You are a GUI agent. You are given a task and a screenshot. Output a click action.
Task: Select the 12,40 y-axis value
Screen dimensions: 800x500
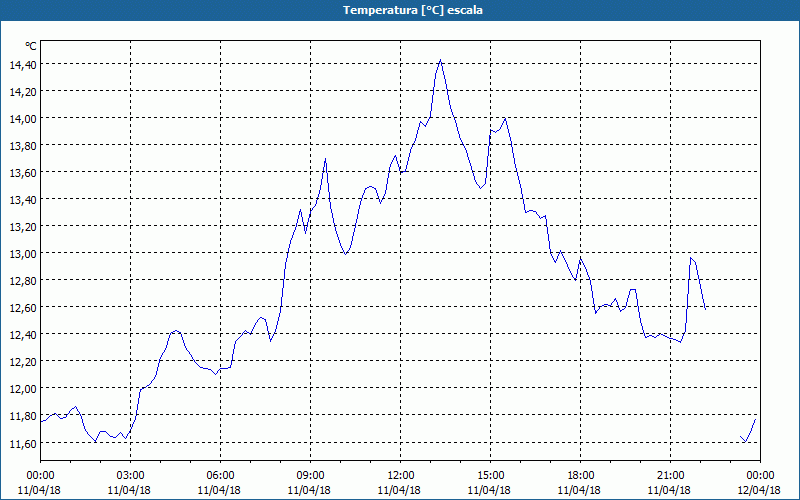pos(22,335)
